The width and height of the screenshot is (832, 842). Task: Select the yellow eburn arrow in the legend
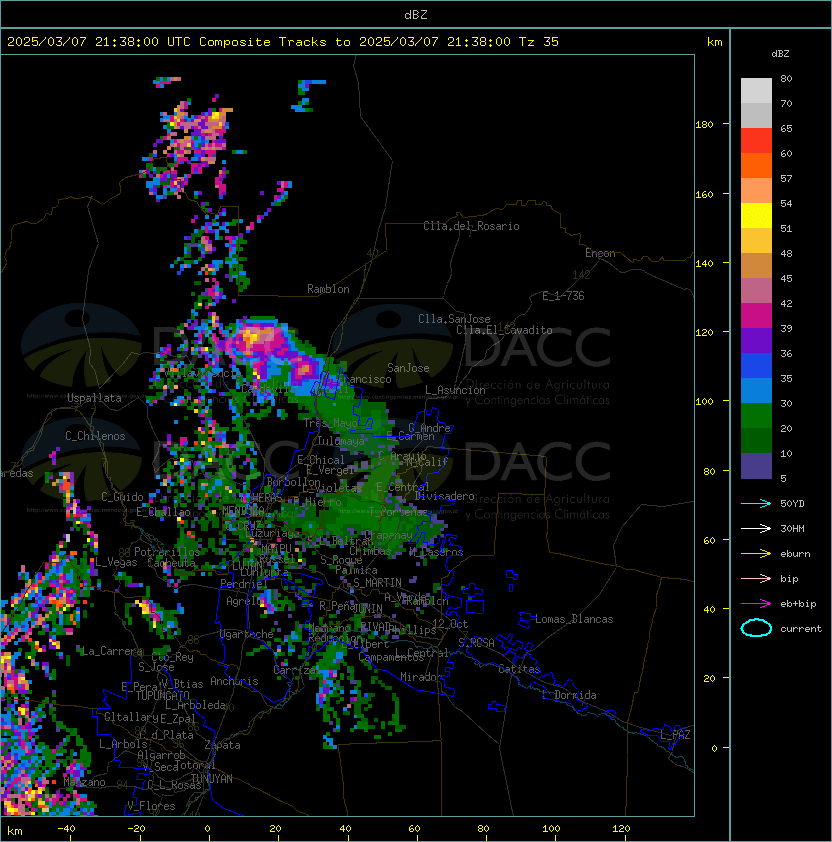click(756, 554)
